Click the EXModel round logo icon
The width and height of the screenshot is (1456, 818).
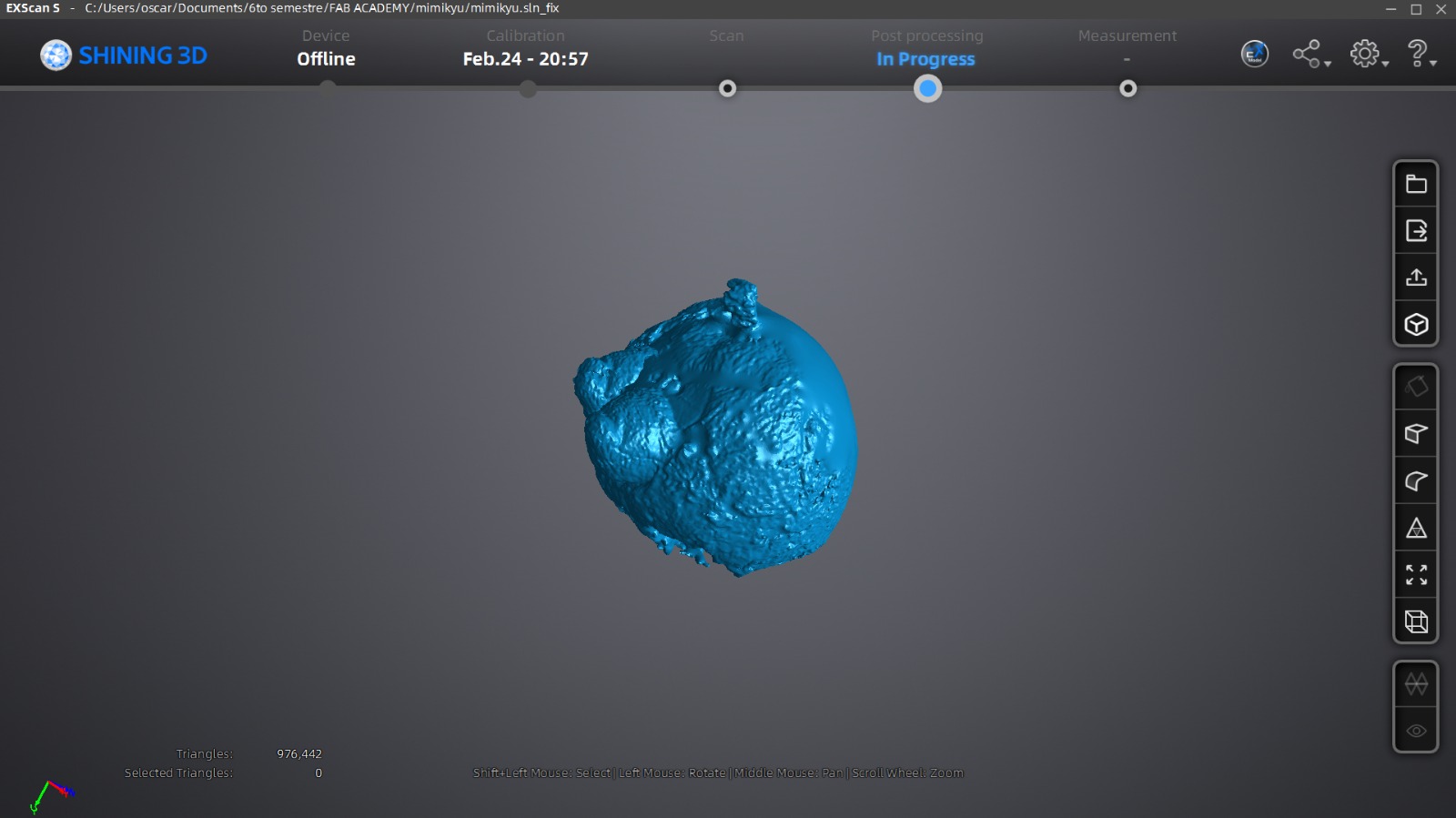click(1255, 54)
